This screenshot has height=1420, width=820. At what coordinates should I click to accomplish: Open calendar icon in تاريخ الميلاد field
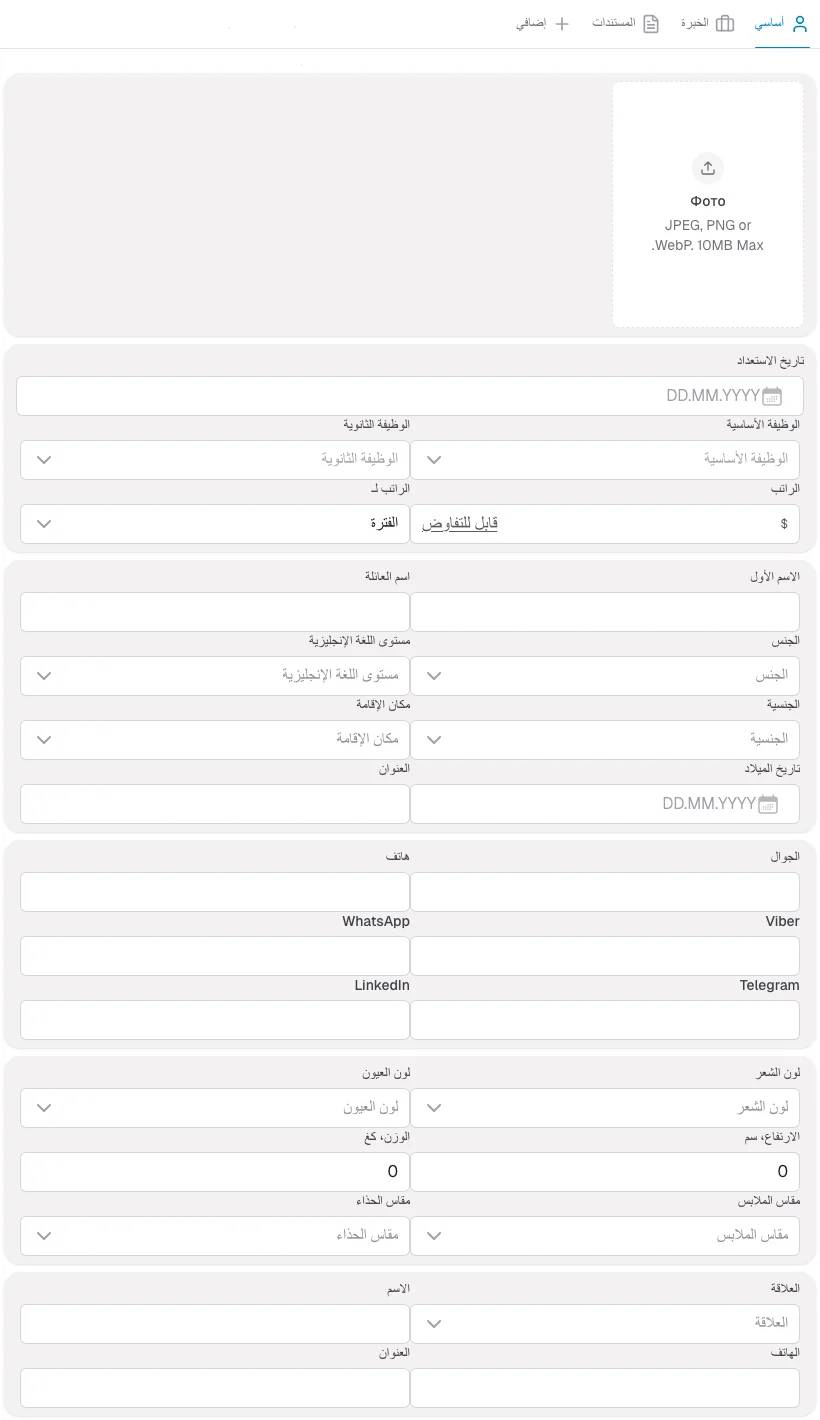coord(767,803)
